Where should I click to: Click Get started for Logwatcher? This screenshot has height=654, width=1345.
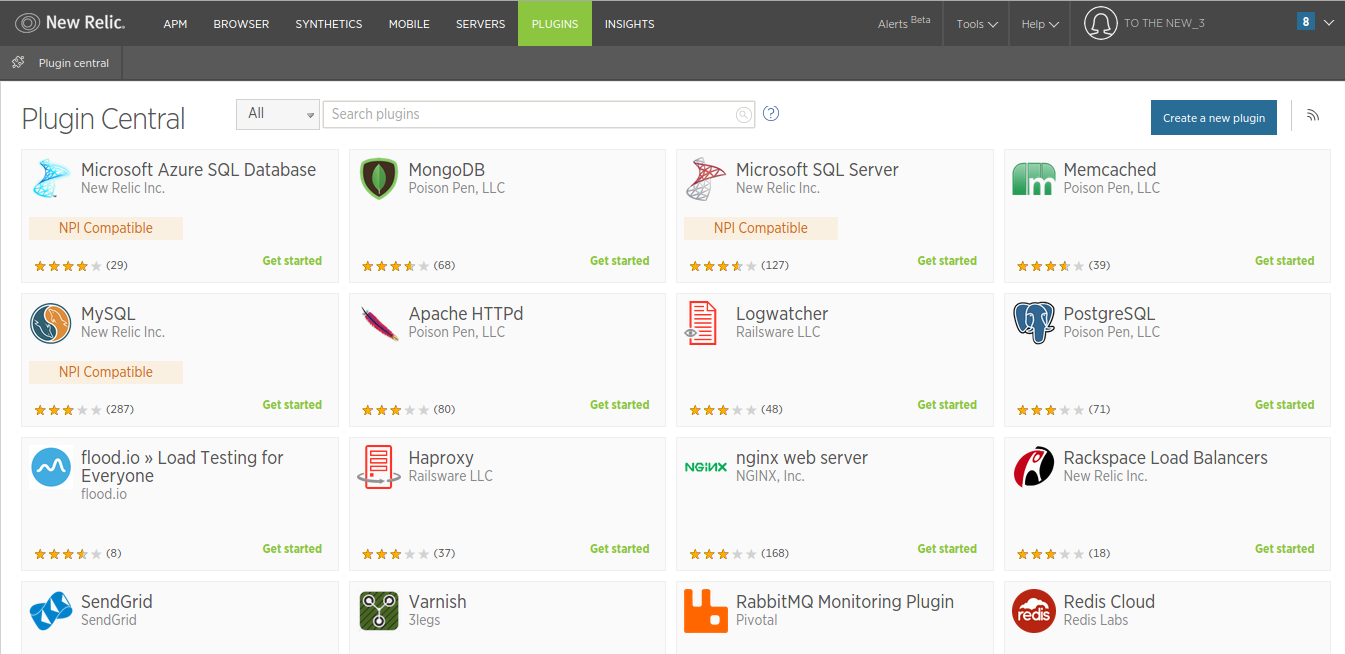(947, 405)
